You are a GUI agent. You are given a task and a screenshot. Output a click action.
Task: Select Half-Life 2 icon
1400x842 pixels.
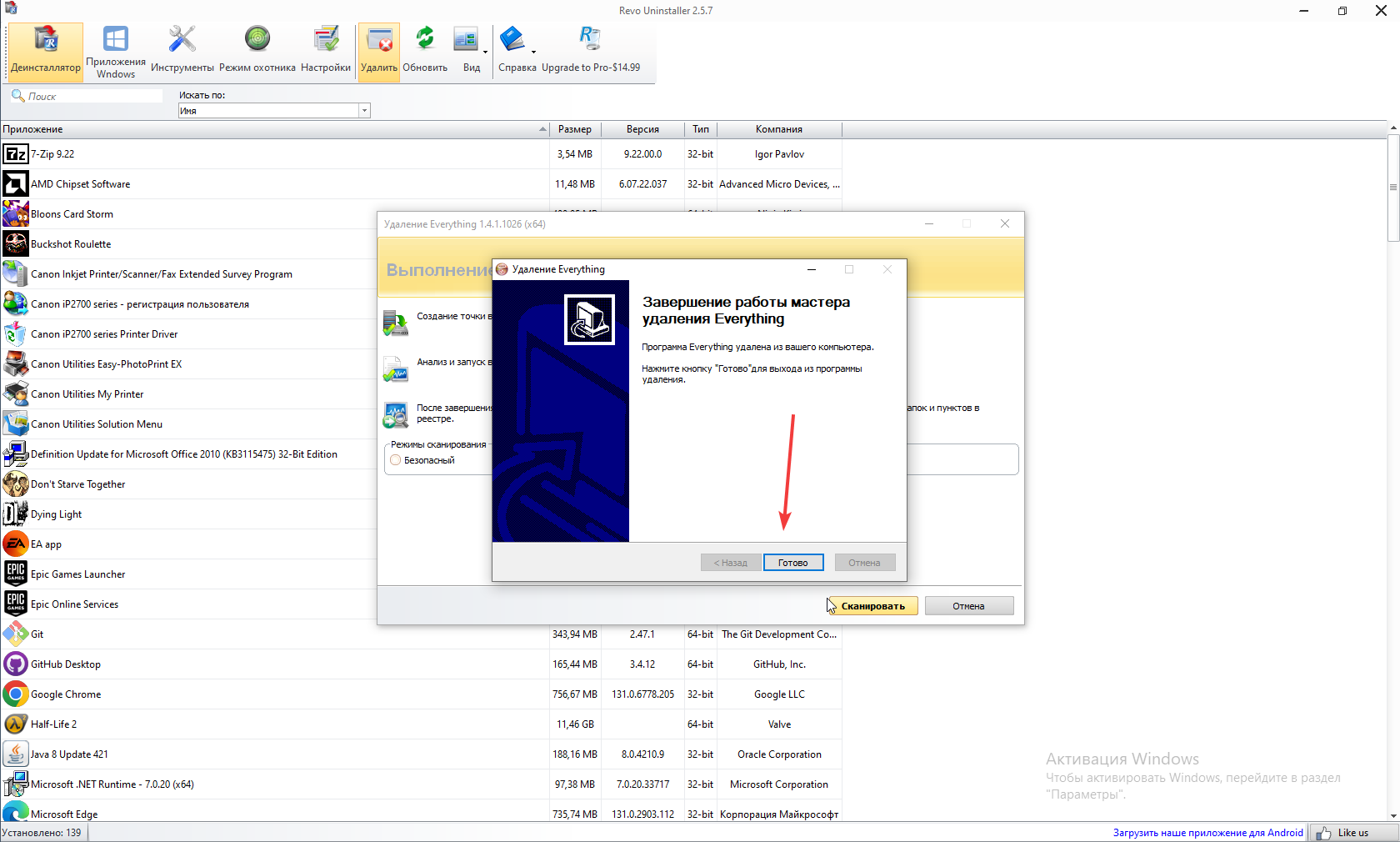pos(16,724)
